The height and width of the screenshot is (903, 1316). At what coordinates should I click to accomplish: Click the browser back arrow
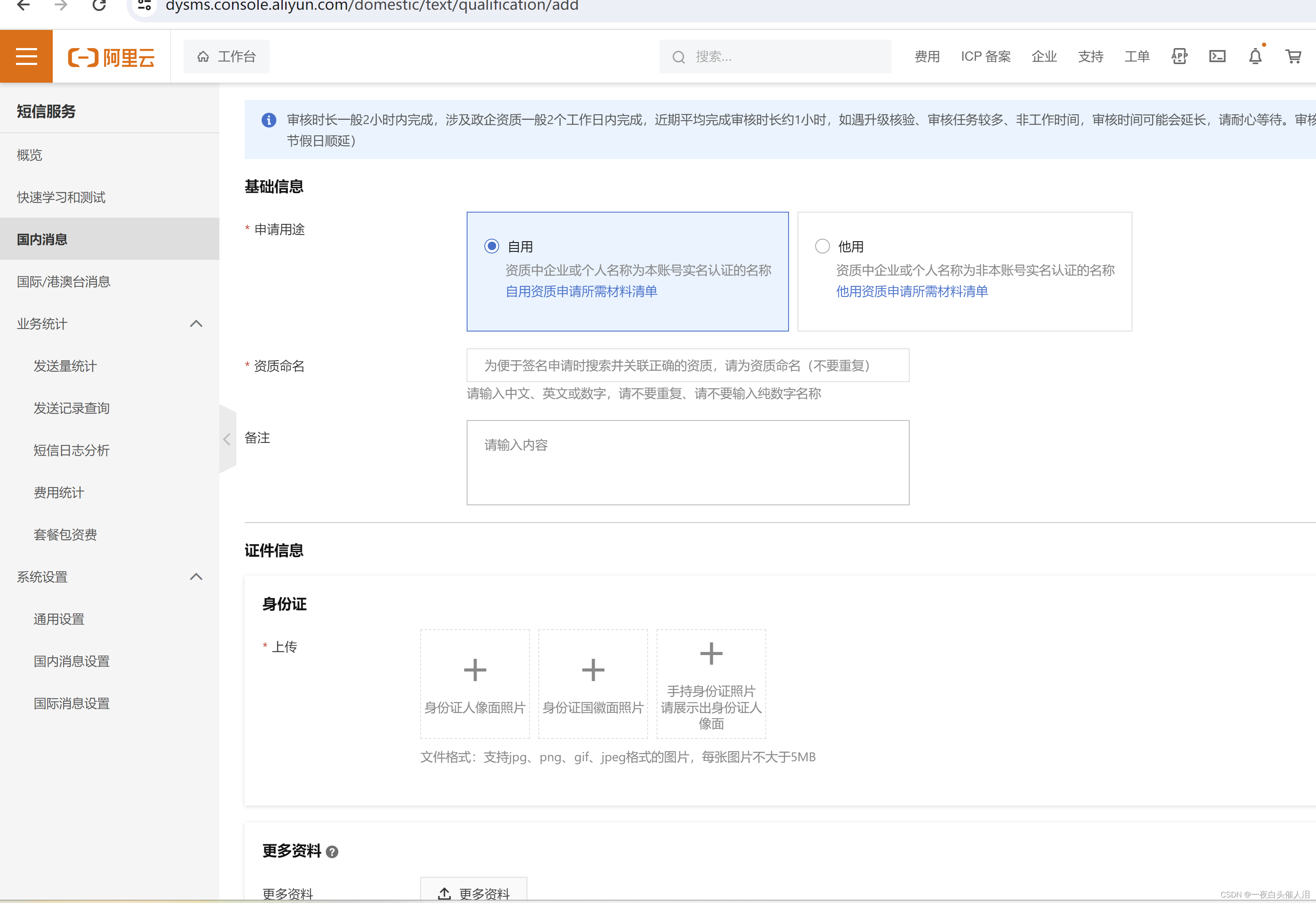click(23, 5)
